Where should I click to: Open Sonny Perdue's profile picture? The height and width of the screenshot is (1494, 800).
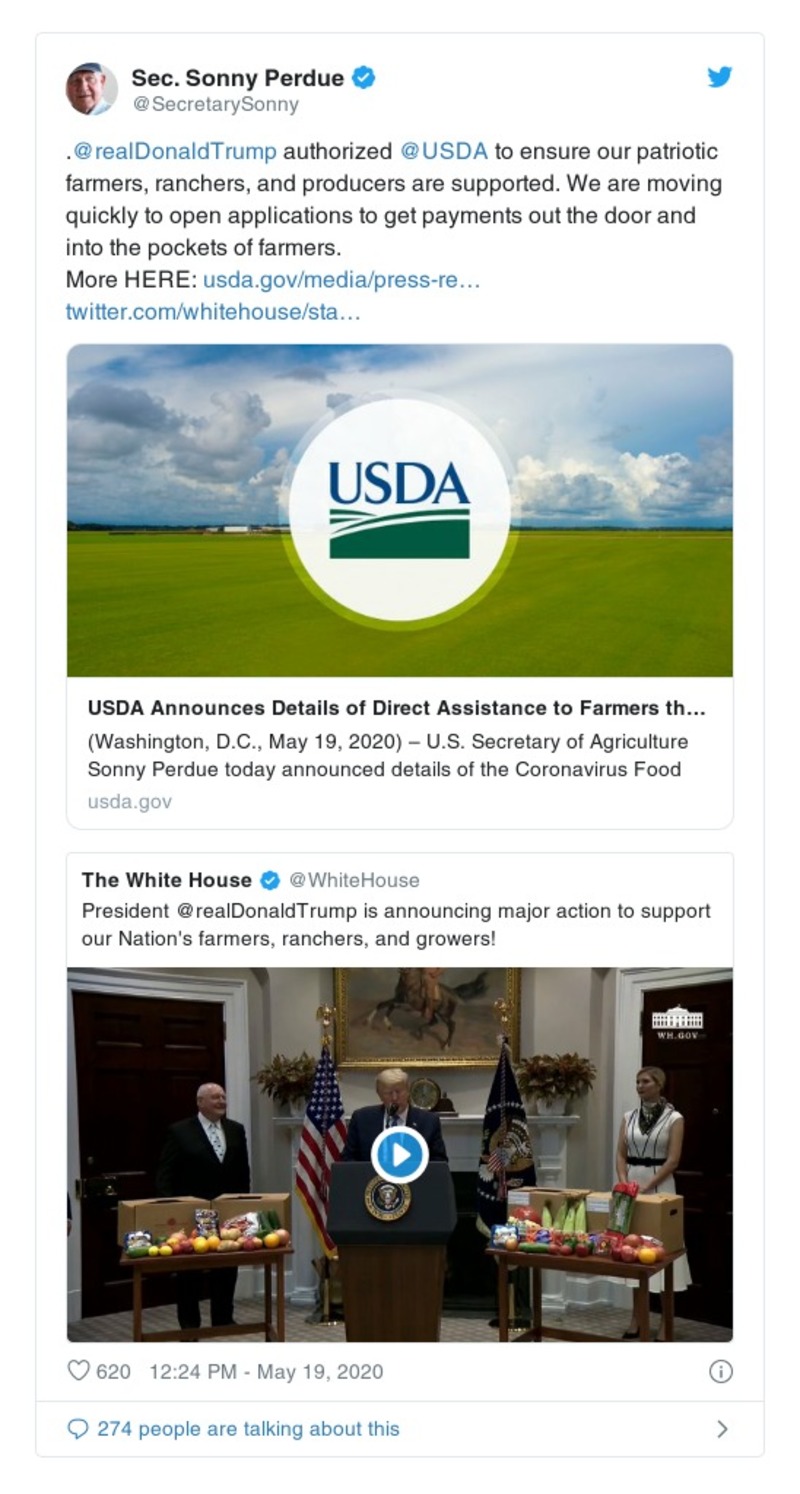[x=92, y=82]
